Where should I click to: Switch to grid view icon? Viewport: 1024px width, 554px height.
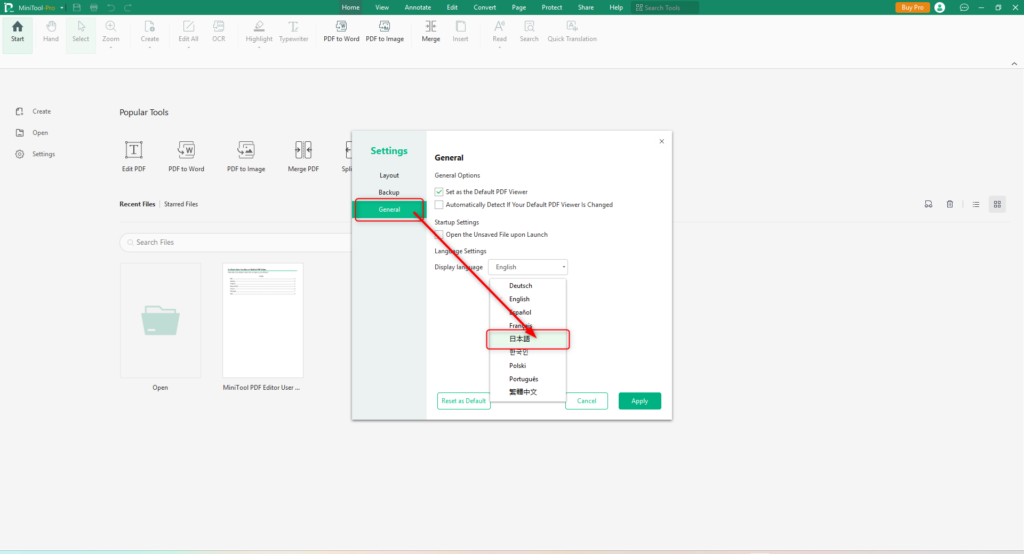point(997,204)
